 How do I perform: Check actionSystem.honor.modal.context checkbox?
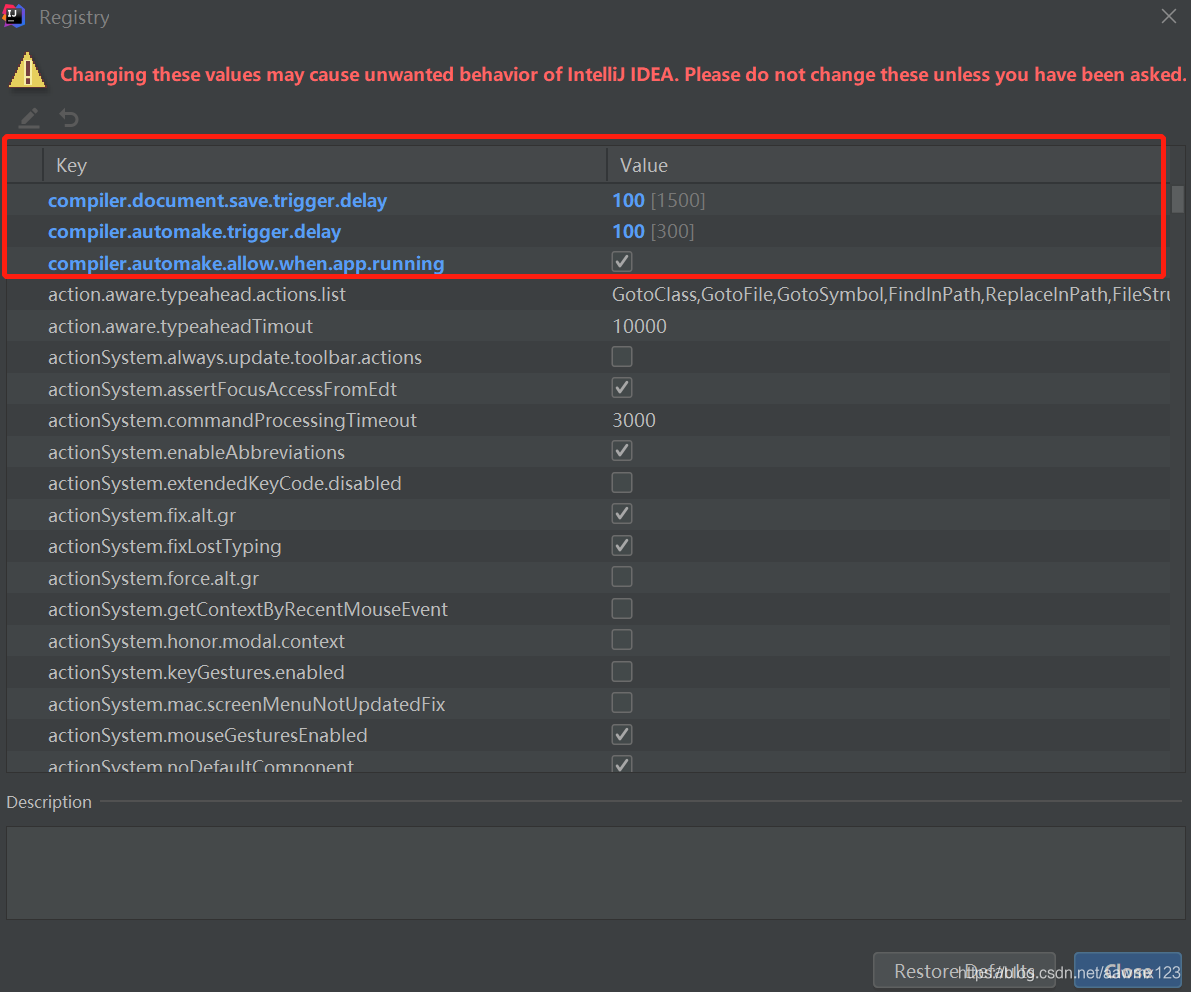pos(622,640)
